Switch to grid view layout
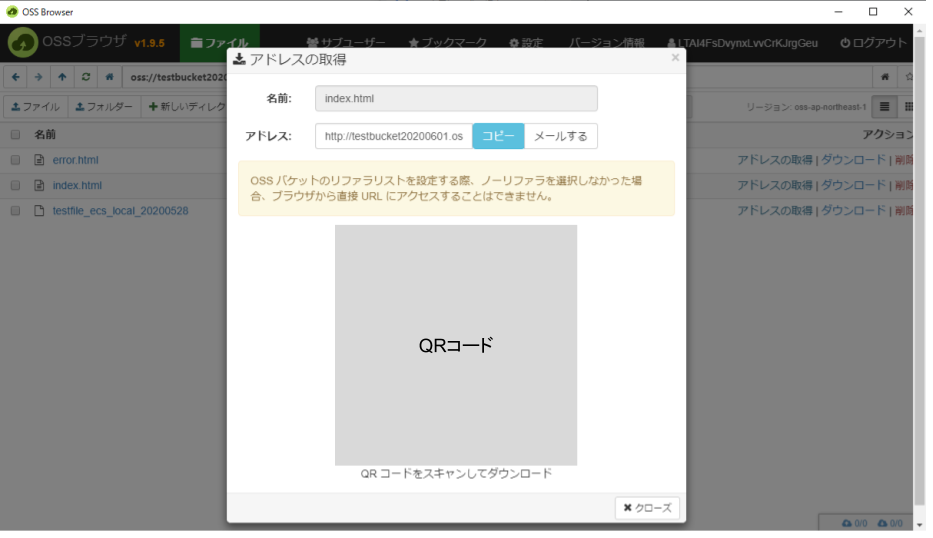Viewport: 933px width, 538px height. click(908, 107)
